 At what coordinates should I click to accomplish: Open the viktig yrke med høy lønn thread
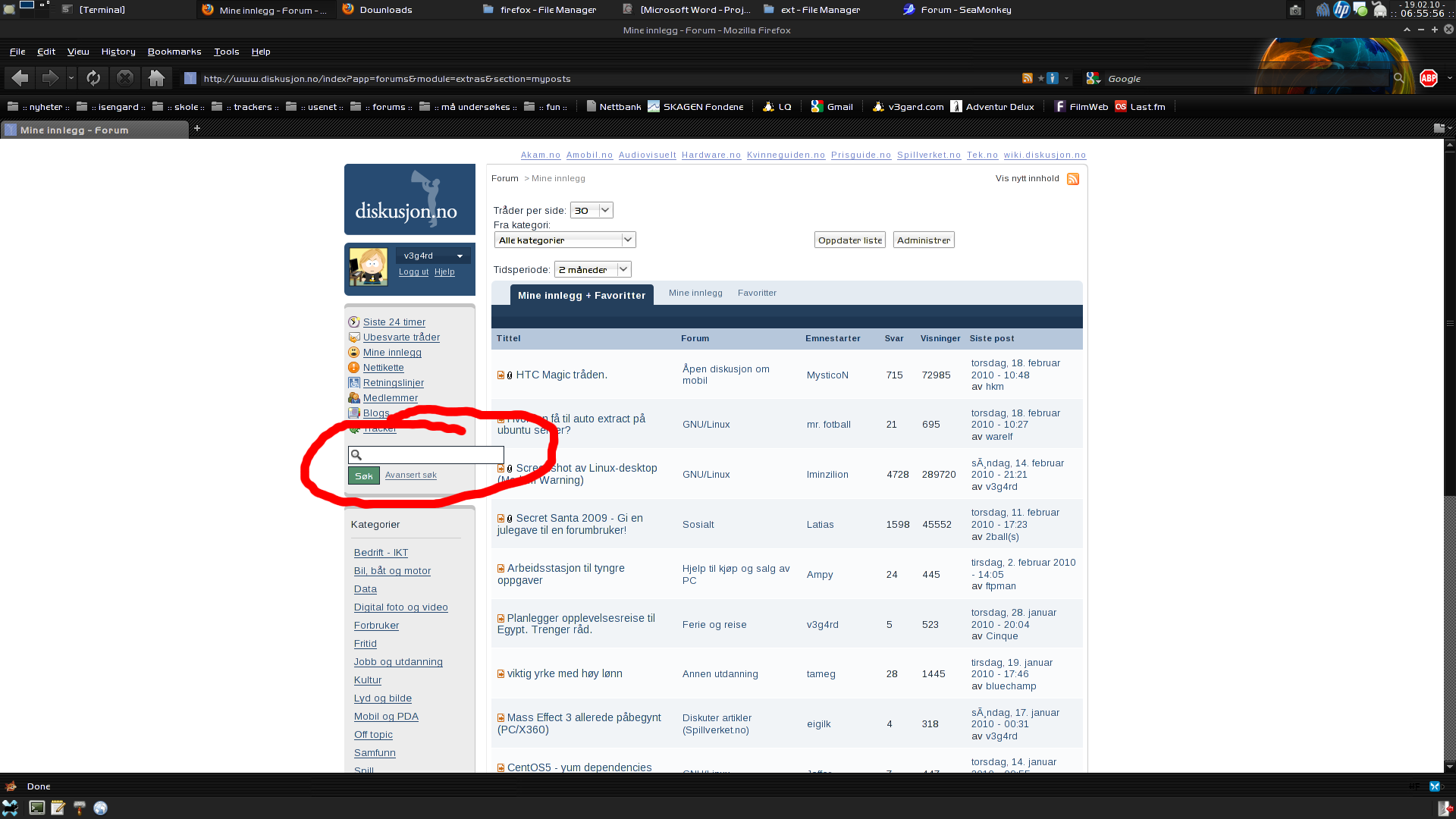click(x=564, y=673)
